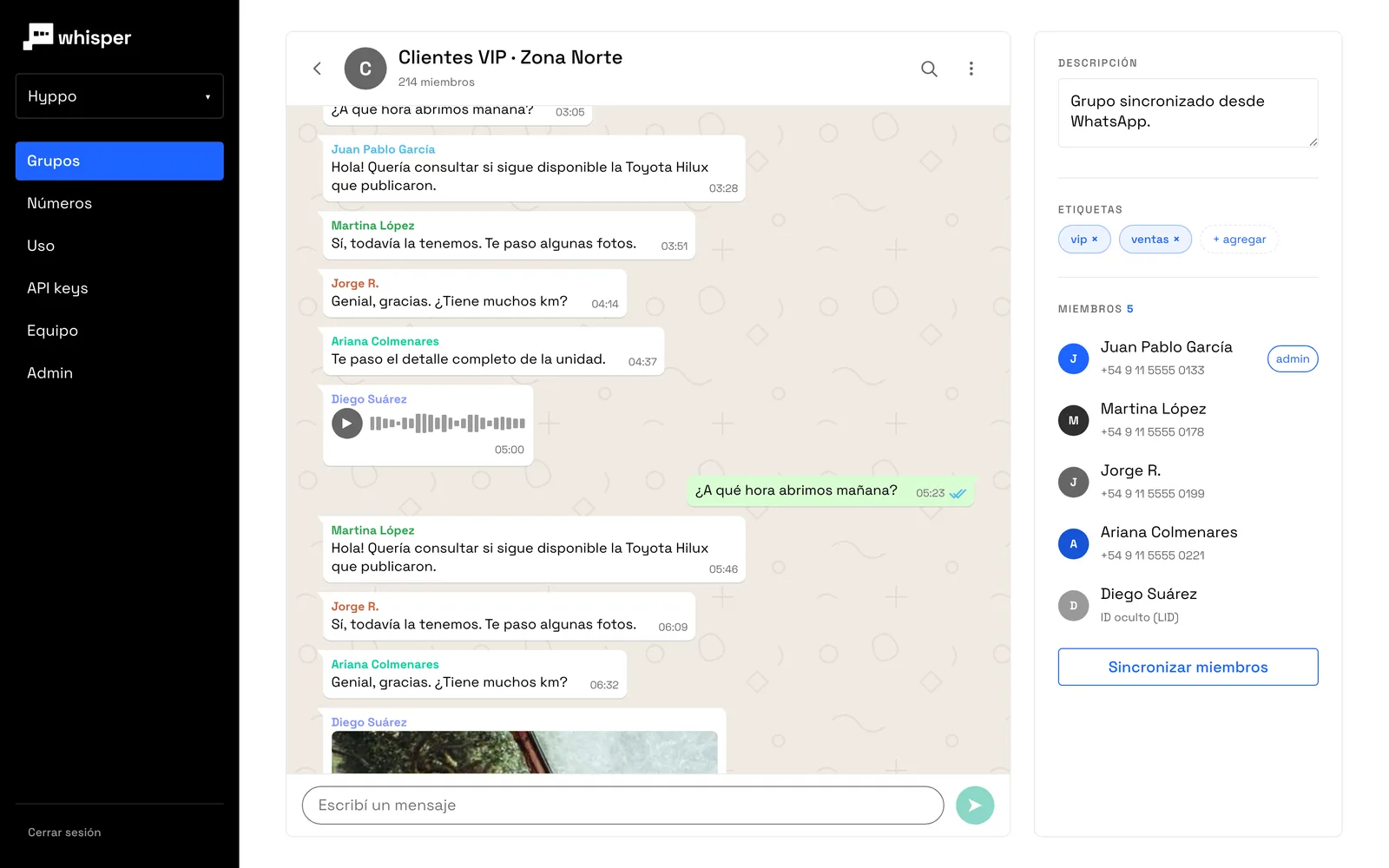Click the group avatar with letter C

pos(365,69)
